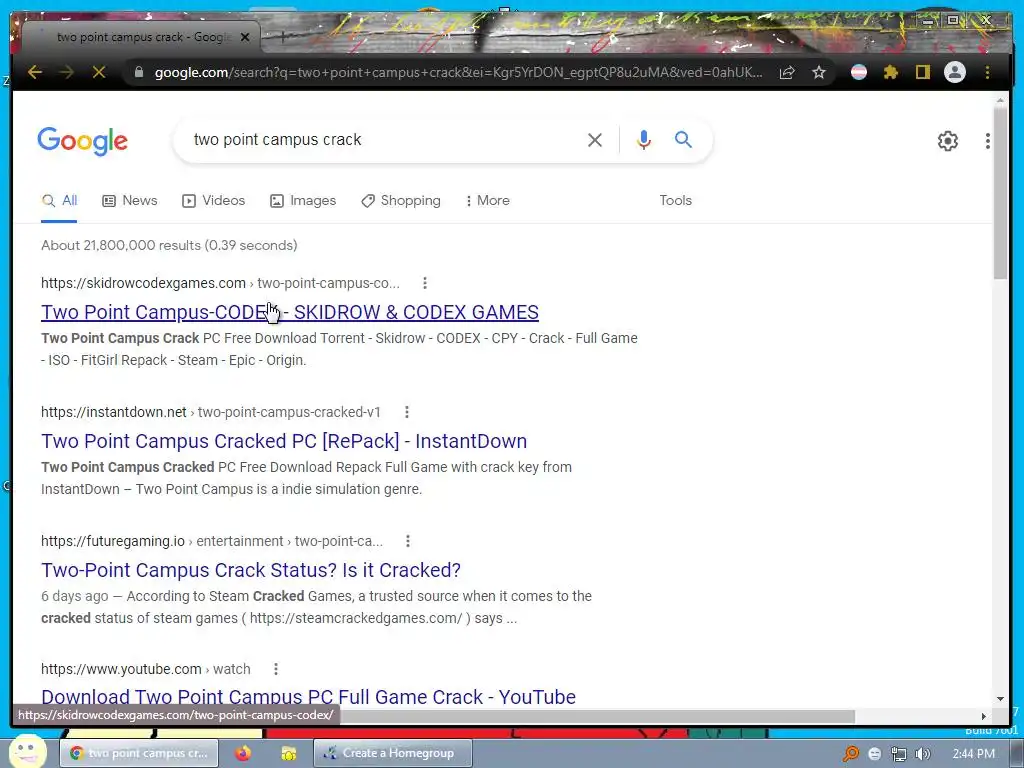The height and width of the screenshot is (768, 1024).
Task: Open Chrome's three-dot main menu
Action: click(987, 72)
